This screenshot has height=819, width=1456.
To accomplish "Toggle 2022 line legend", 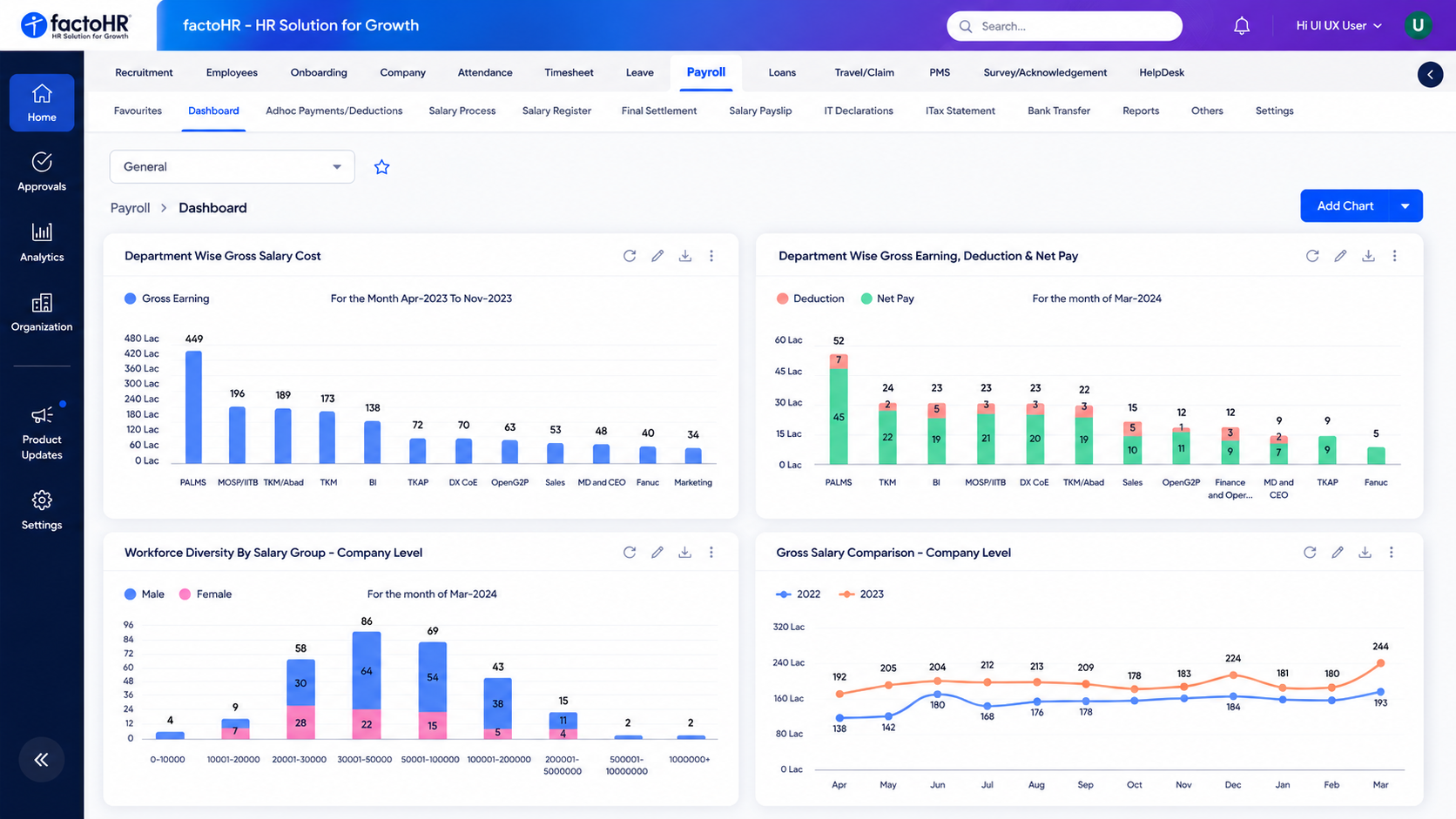I will [799, 594].
